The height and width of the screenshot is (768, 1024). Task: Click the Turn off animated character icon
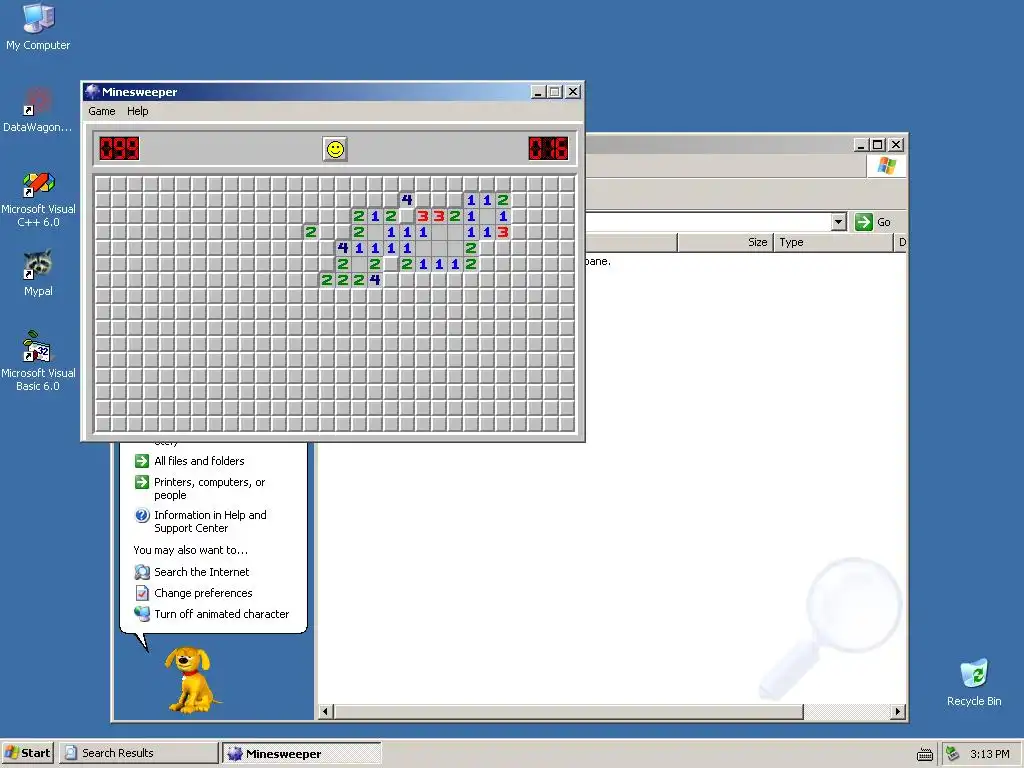[x=142, y=613]
